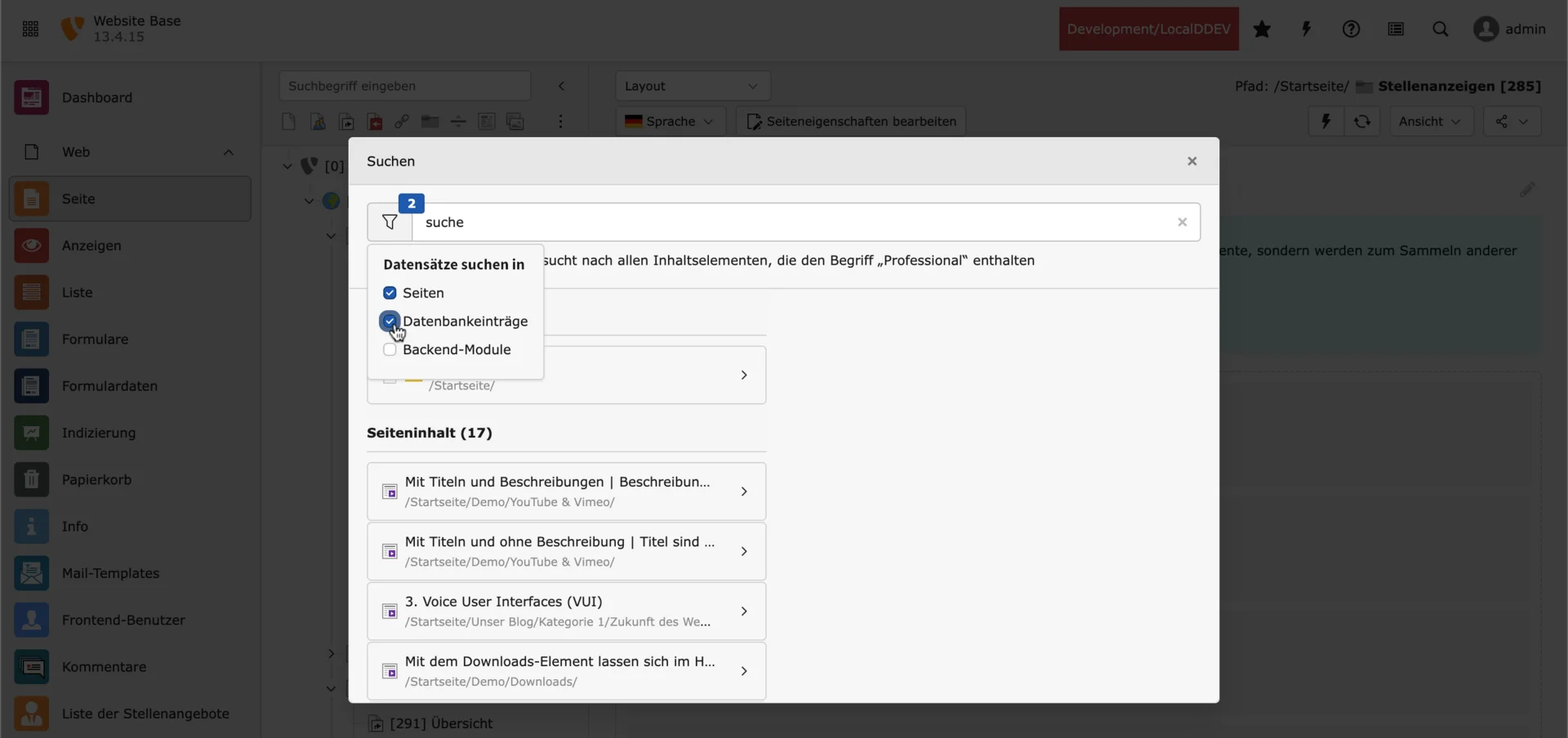1568x738 pixels.
Task: Open the Development/LocalDDEV environment button
Action: [1148, 29]
